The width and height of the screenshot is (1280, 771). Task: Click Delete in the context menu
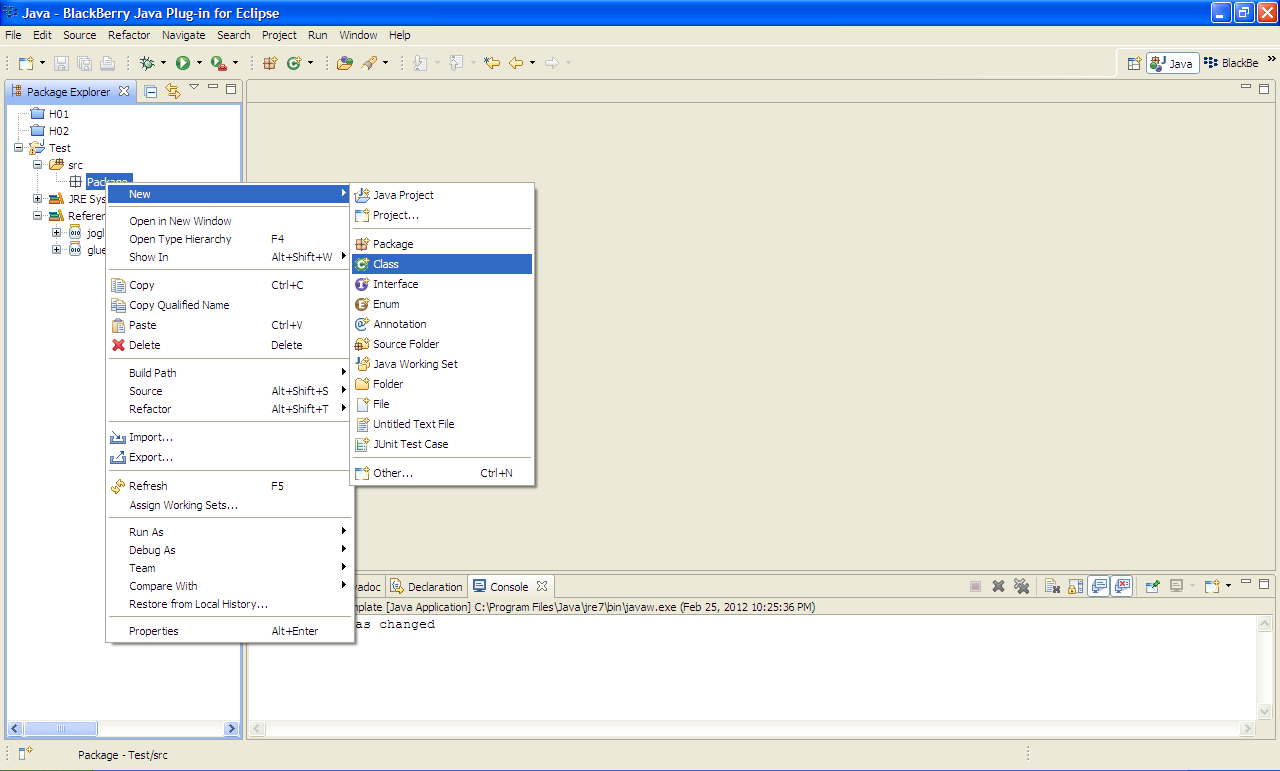230,345
